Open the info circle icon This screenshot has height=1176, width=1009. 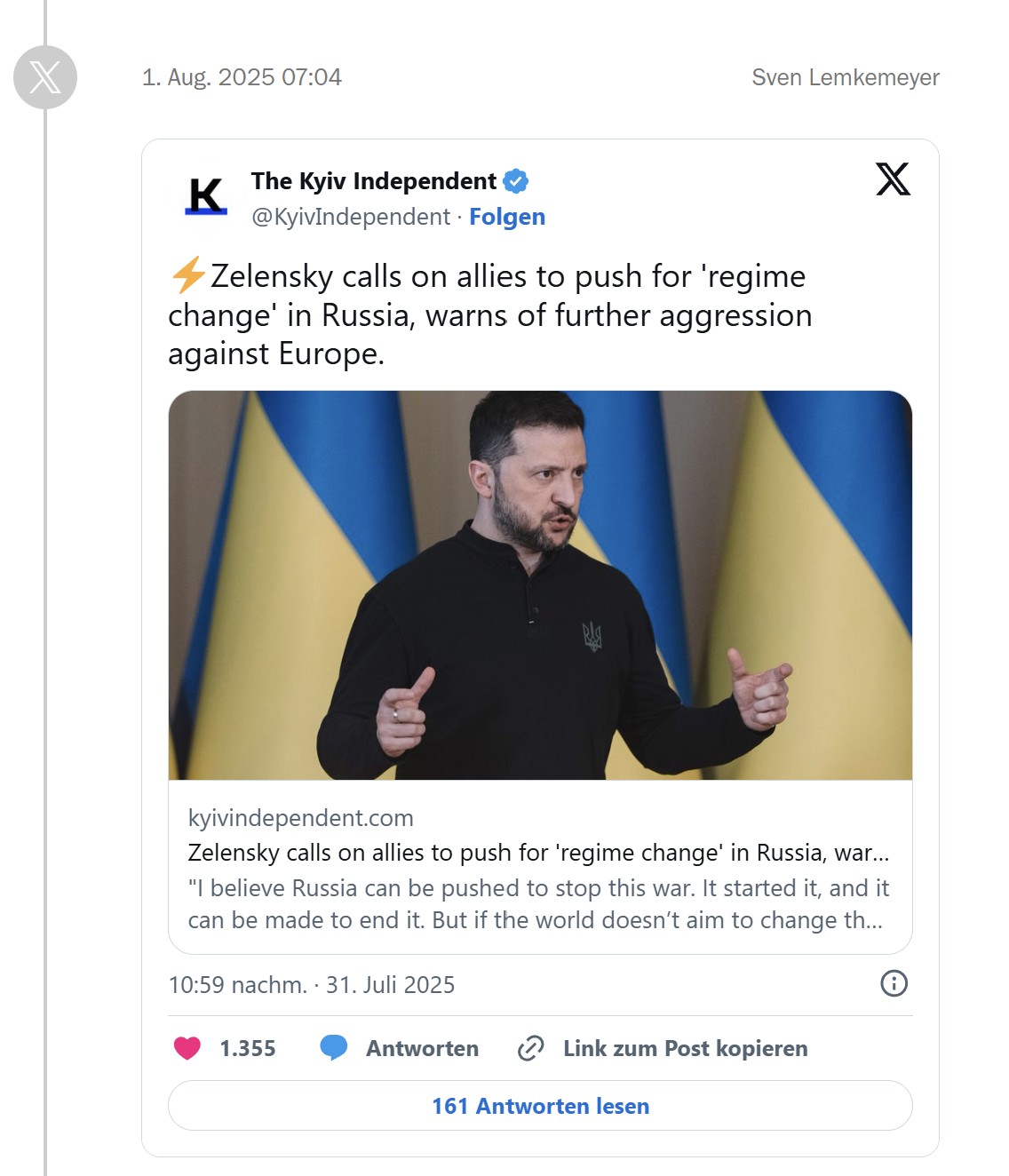tap(895, 984)
